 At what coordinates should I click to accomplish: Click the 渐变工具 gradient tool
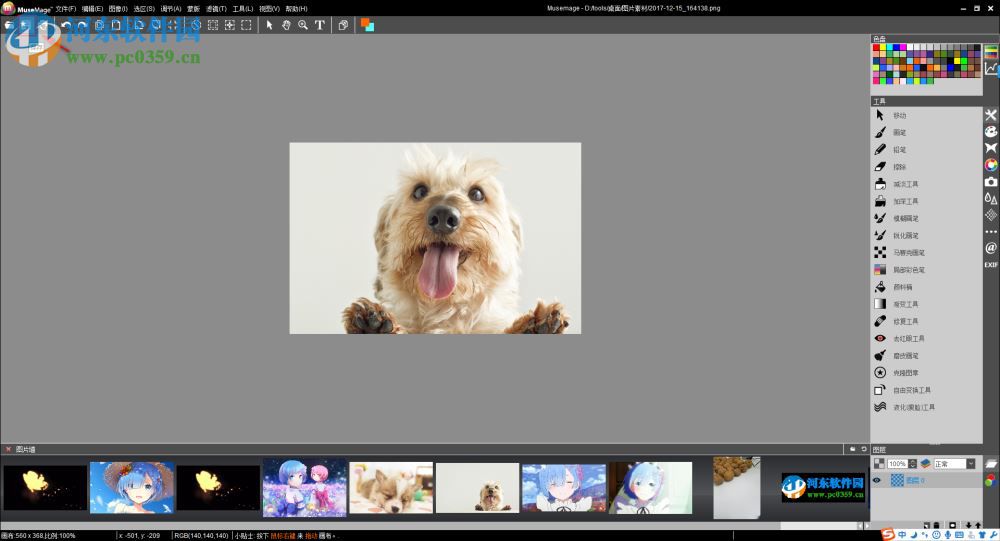(x=898, y=304)
